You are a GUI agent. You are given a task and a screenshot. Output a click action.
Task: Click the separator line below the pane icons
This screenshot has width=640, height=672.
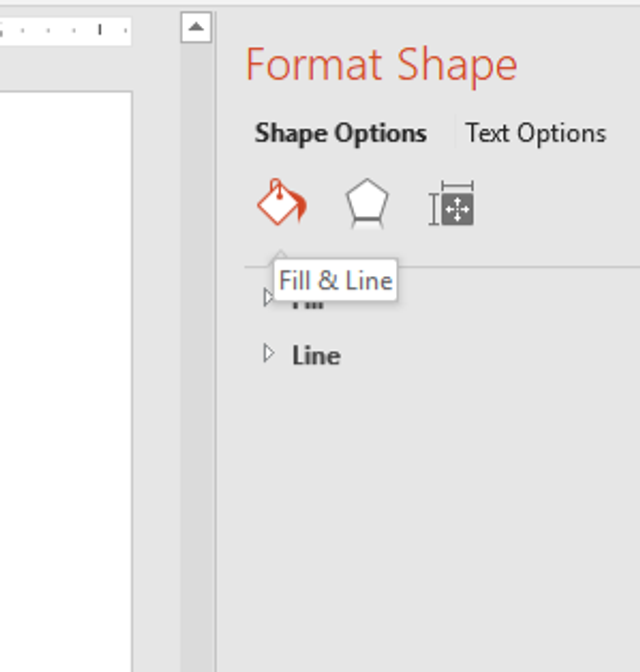tap(520, 267)
